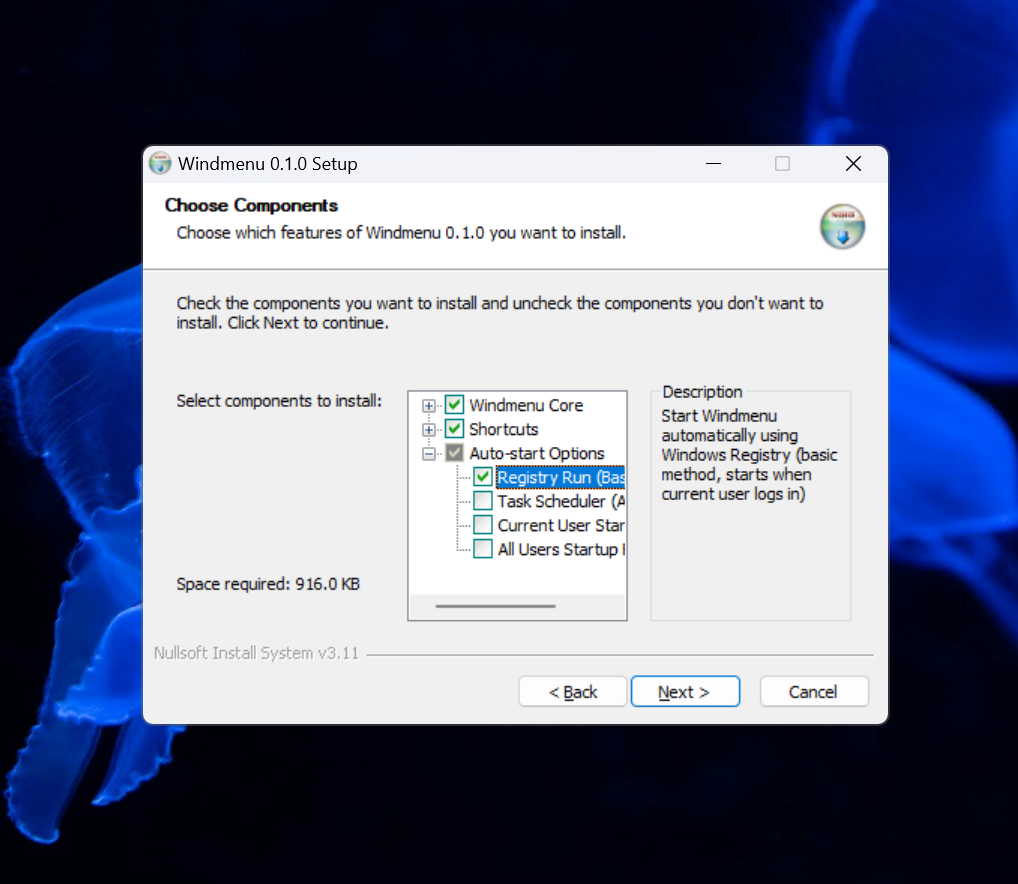The height and width of the screenshot is (884, 1018).
Task: Expand the Shortcuts tree node
Action: pyautogui.click(x=429, y=429)
